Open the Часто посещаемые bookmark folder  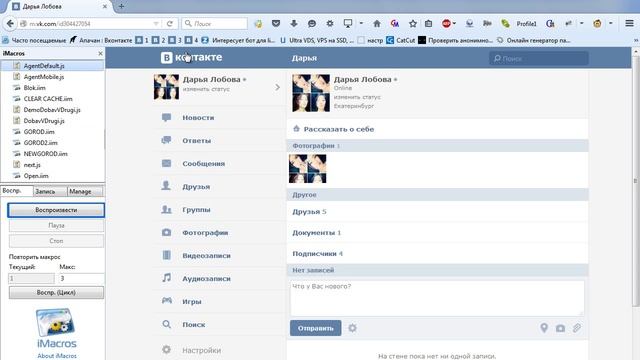point(34,40)
